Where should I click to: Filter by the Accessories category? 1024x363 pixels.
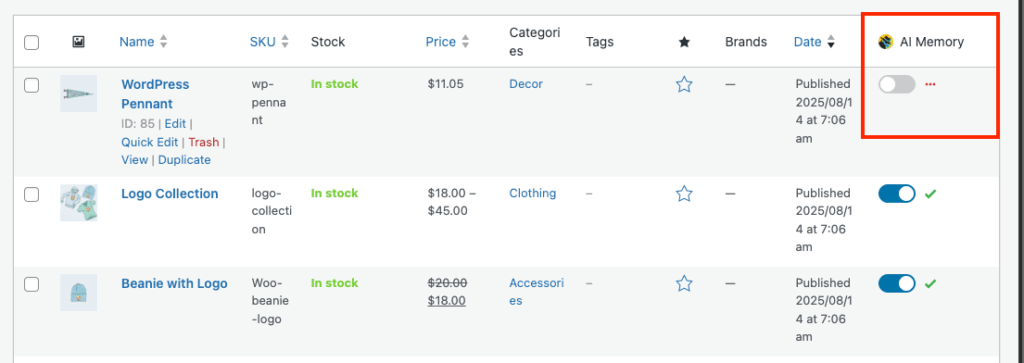[x=536, y=292]
